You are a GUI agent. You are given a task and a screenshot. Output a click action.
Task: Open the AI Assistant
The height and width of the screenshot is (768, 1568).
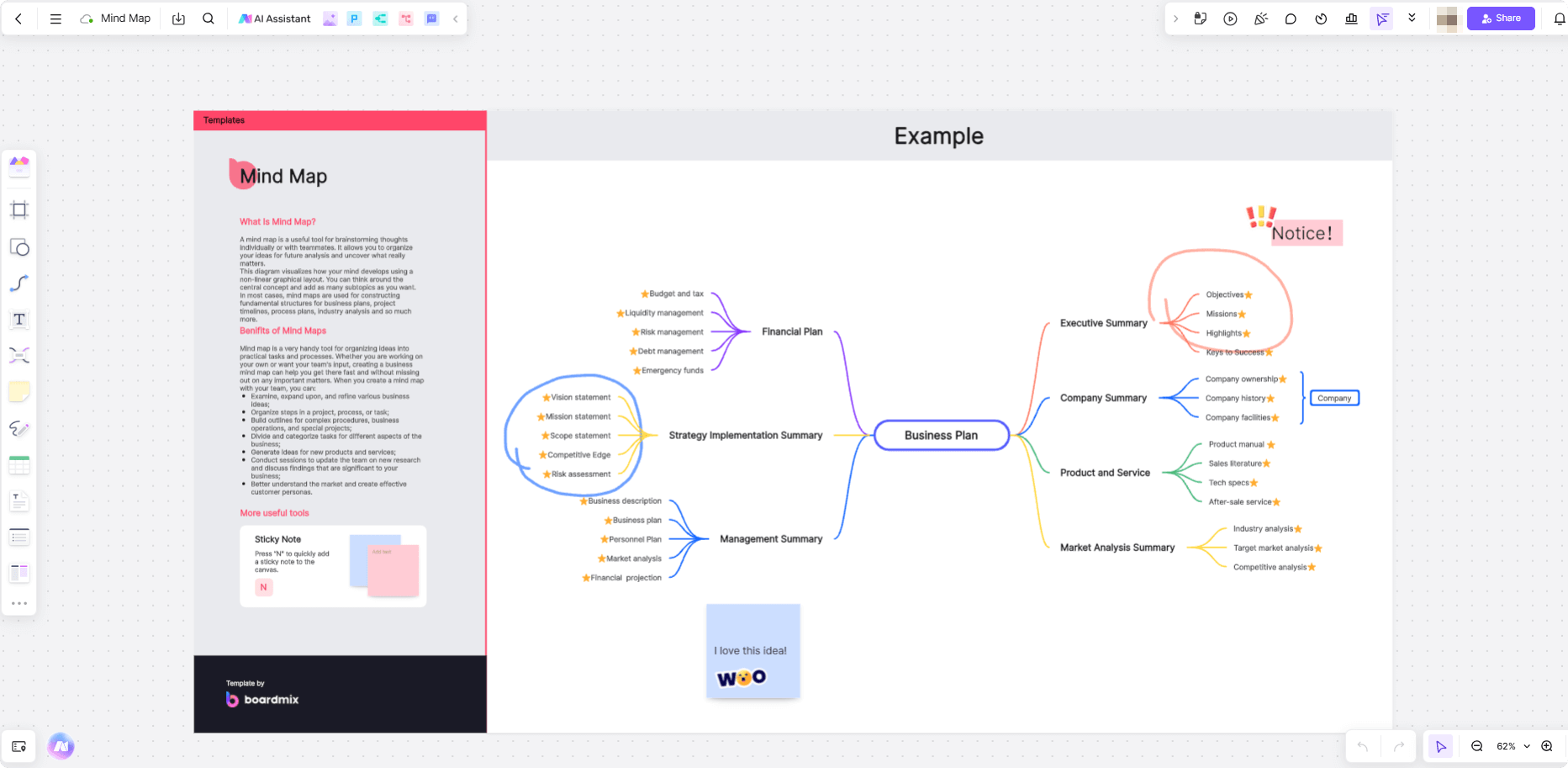click(x=275, y=19)
